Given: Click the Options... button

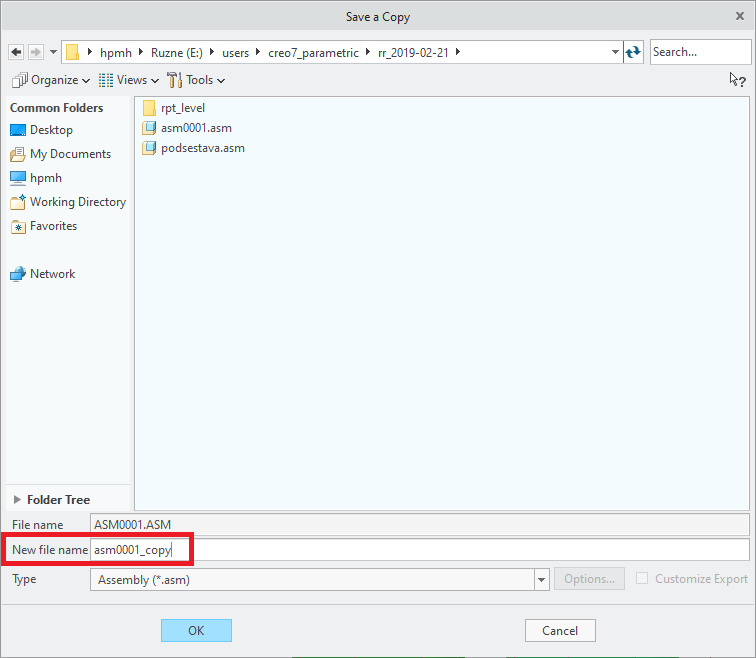Looking at the screenshot, I should click(x=589, y=579).
